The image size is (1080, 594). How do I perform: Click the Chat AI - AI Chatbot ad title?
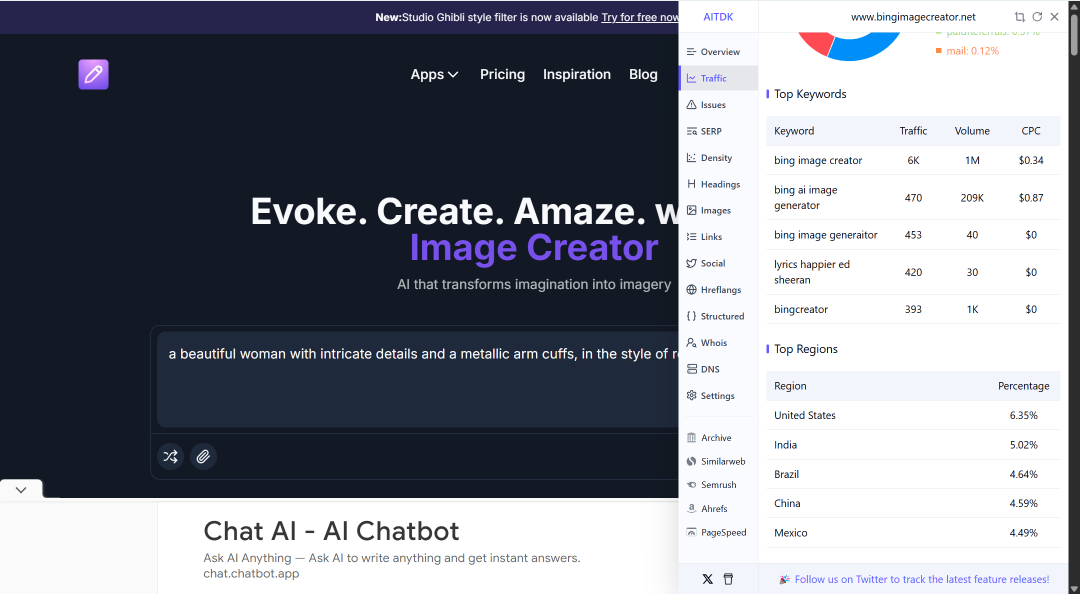pyautogui.click(x=331, y=531)
